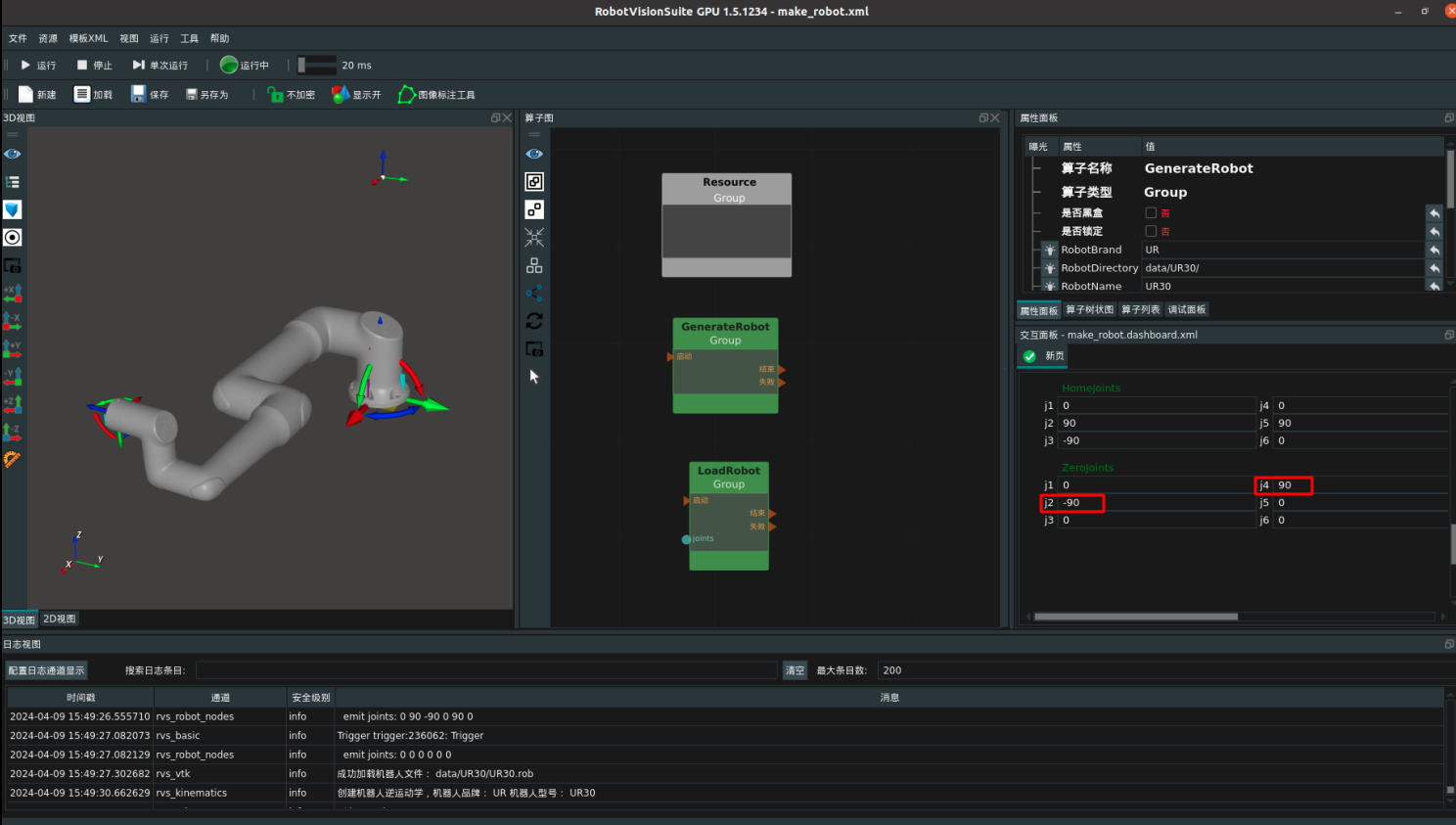Edit ZeroJoints j2 value field
The image size is (1456, 825).
click(1157, 503)
